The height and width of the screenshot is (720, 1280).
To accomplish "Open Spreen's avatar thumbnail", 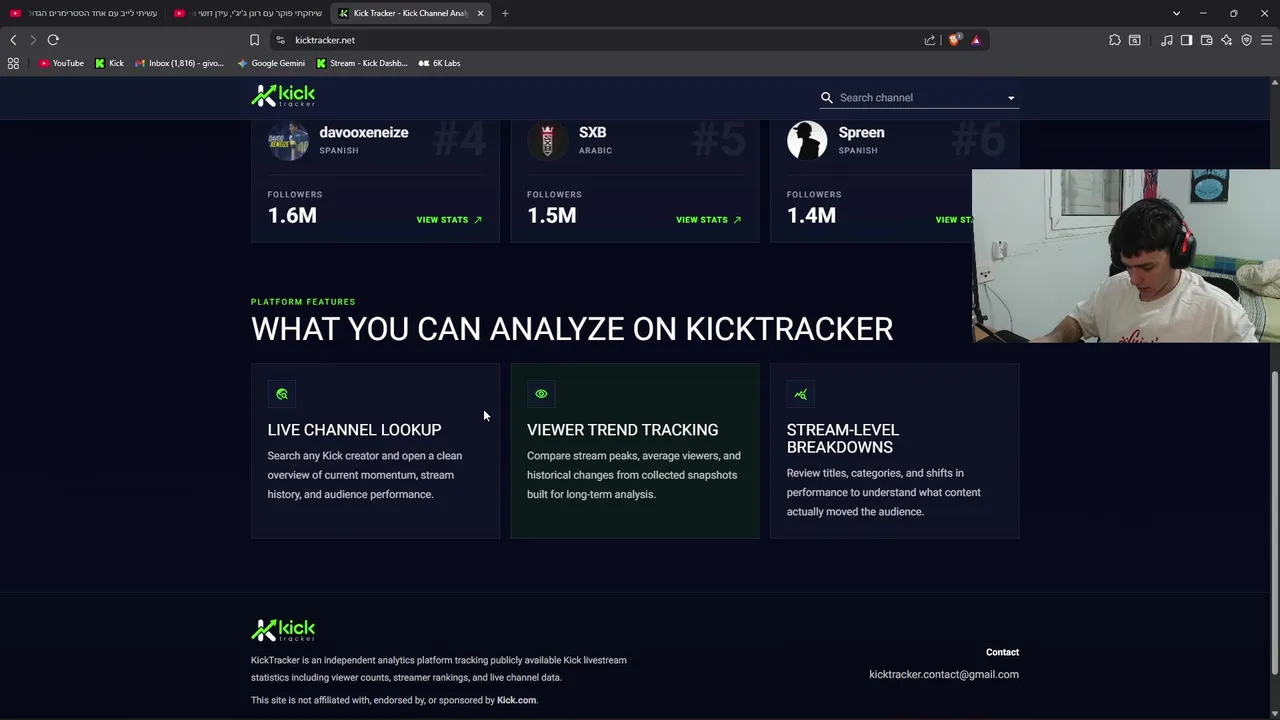I will [807, 140].
